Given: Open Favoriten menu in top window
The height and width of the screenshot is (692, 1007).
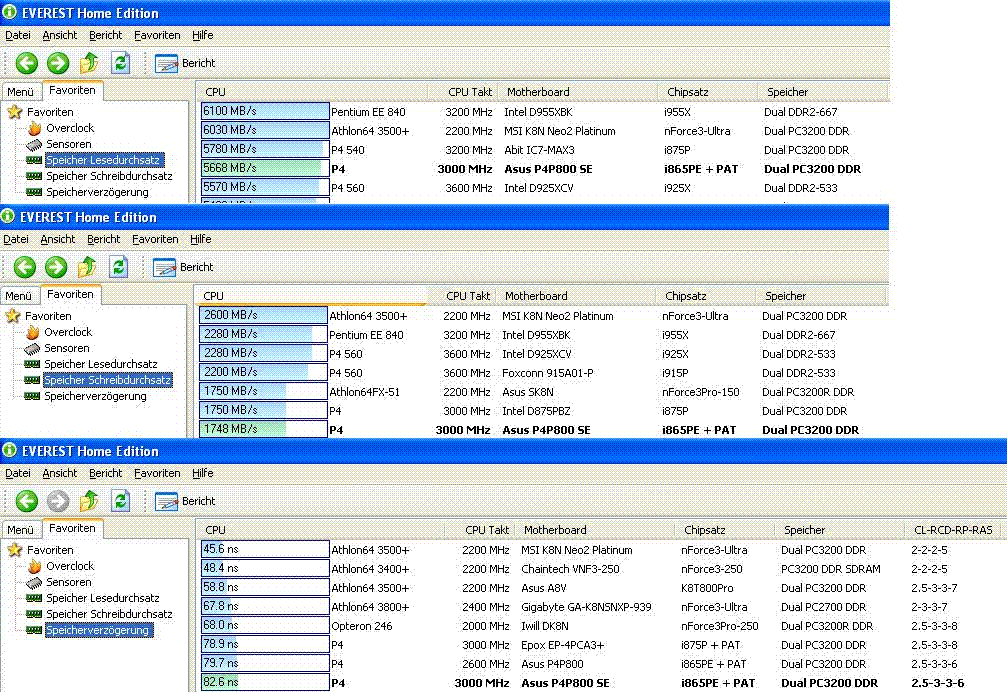Looking at the screenshot, I should pyautogui.click(x=157, y=35).
